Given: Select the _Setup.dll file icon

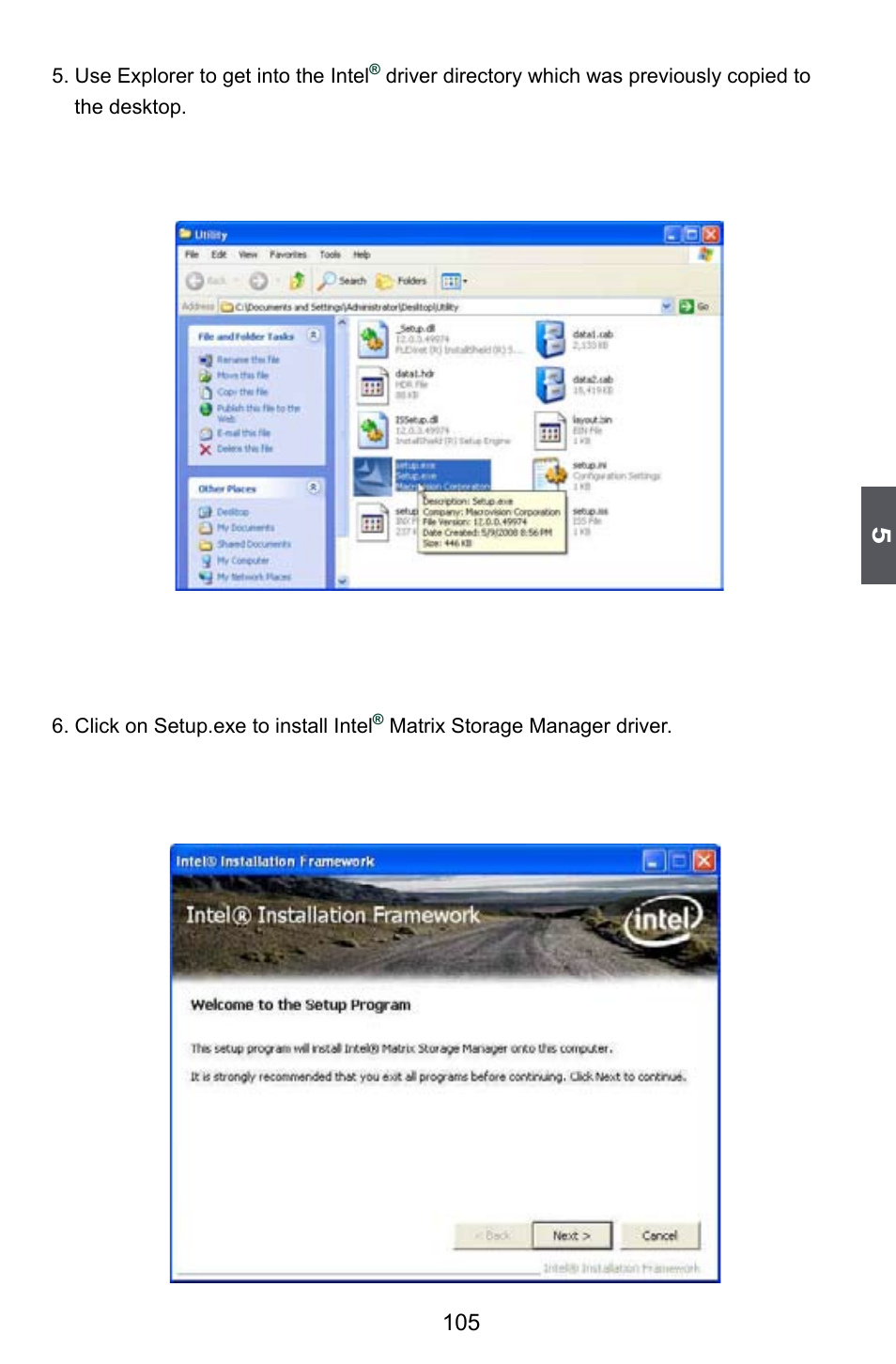Looking at the screenshot, I should click(373, 339).
